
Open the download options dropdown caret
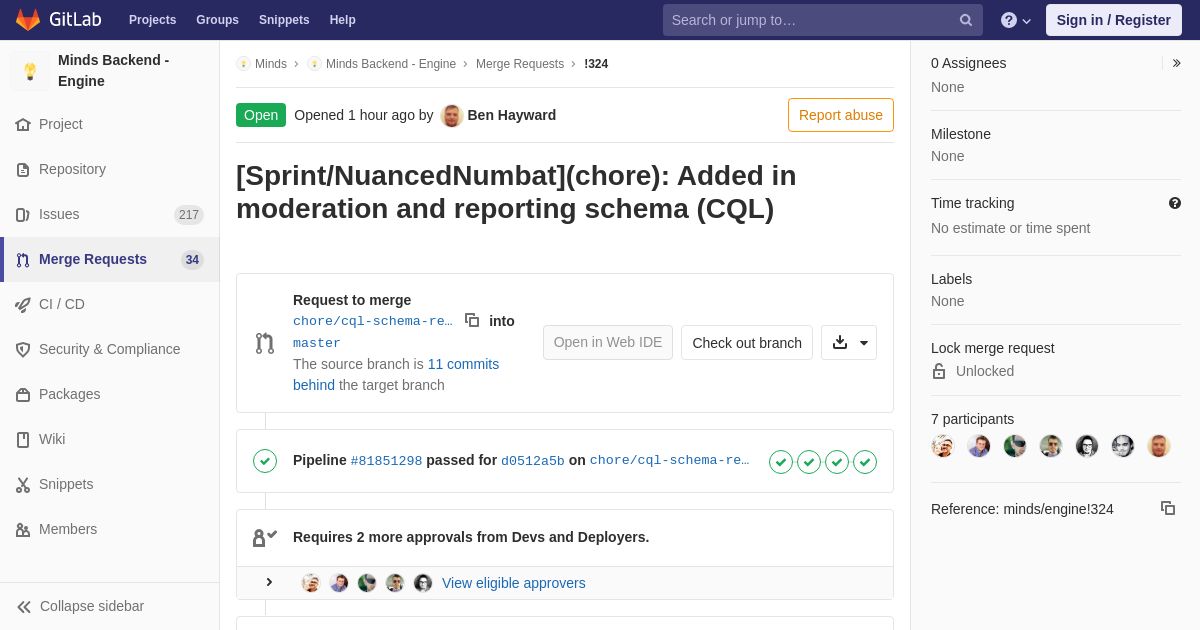pos(864,343)
